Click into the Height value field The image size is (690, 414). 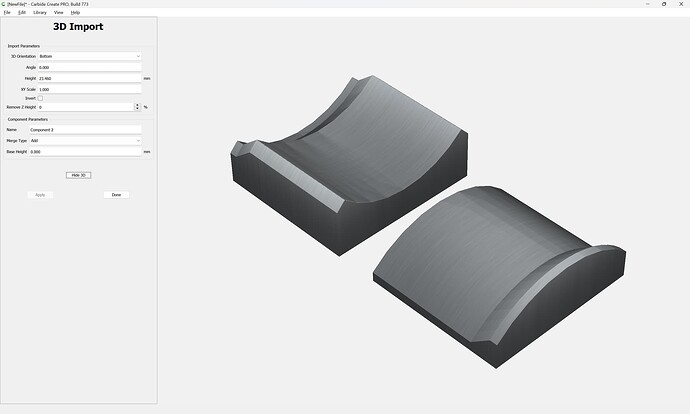click(x=90, y=78)
